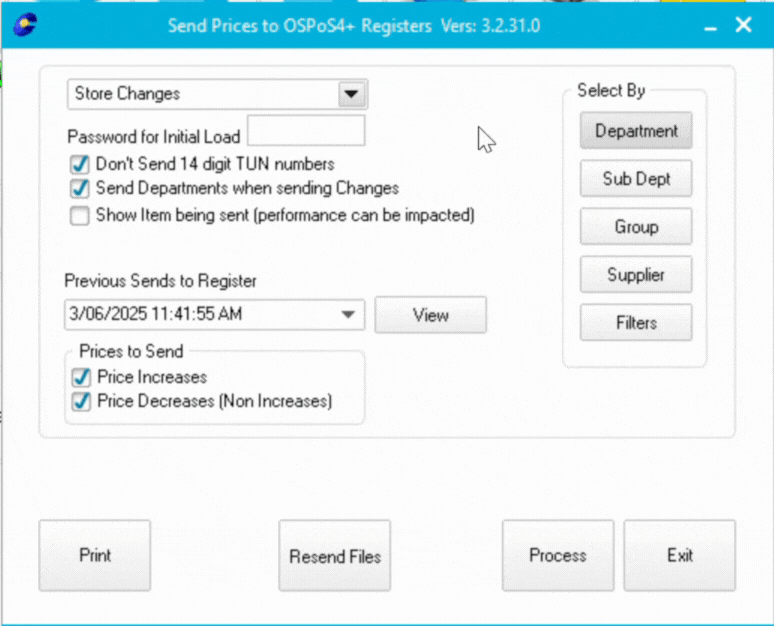Uncheck Don't Send 14 digit TUN numbers

point(80,164)
